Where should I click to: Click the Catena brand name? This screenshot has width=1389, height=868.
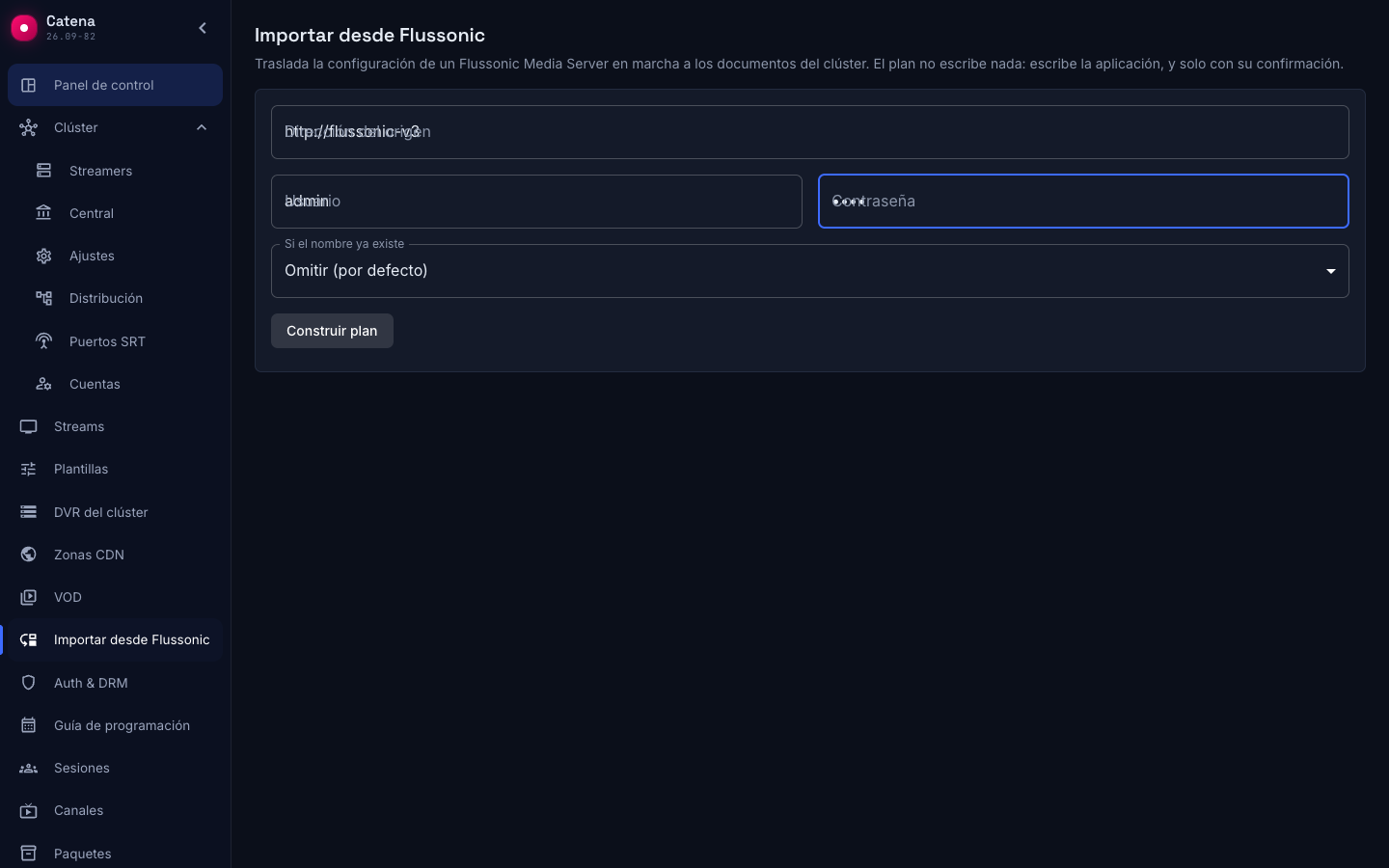pyautogui.click(x=70, y=21)
